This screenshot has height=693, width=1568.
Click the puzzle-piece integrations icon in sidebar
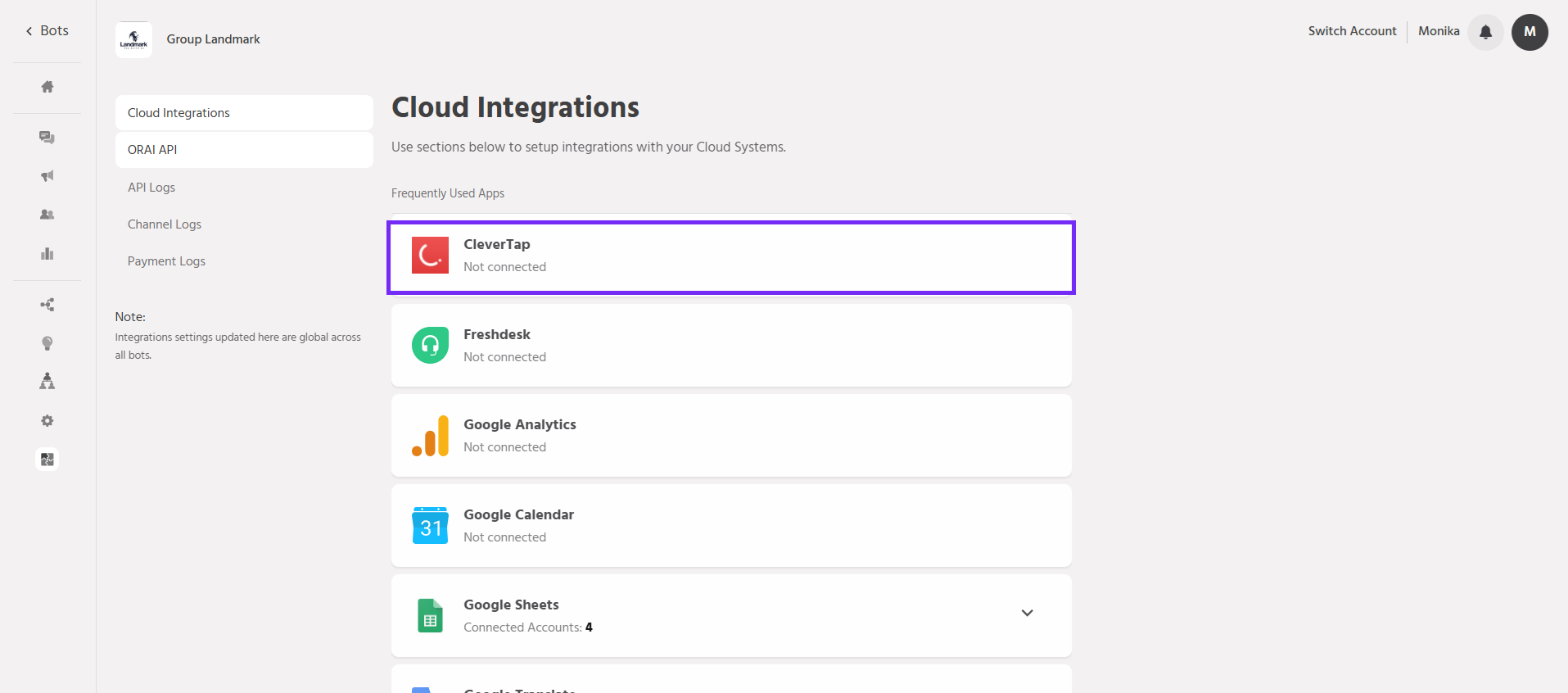(x=47, y=460)
